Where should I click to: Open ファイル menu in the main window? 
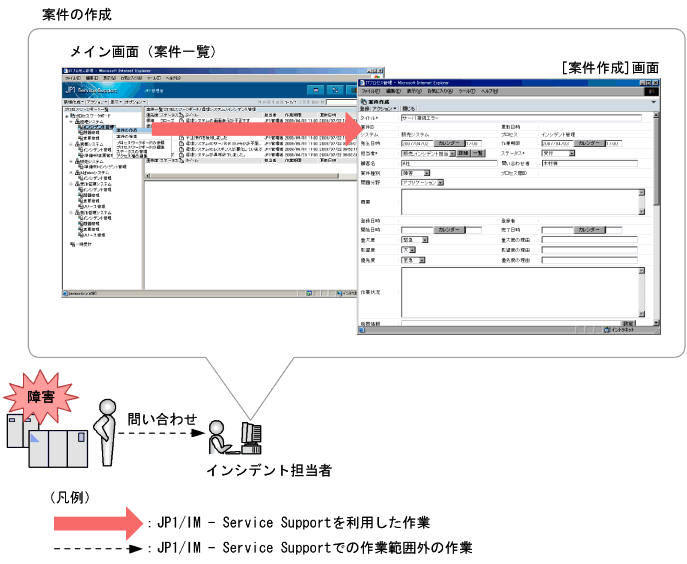tap(72, 78)
